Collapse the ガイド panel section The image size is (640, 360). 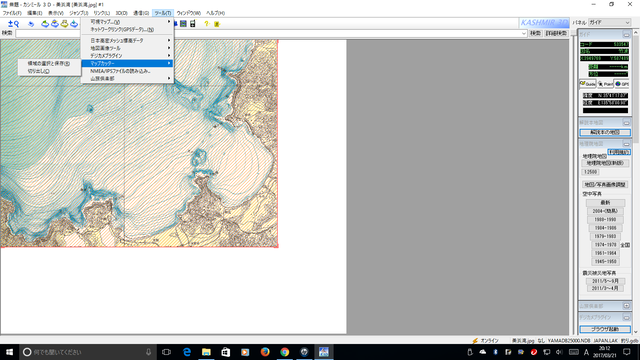626,35
